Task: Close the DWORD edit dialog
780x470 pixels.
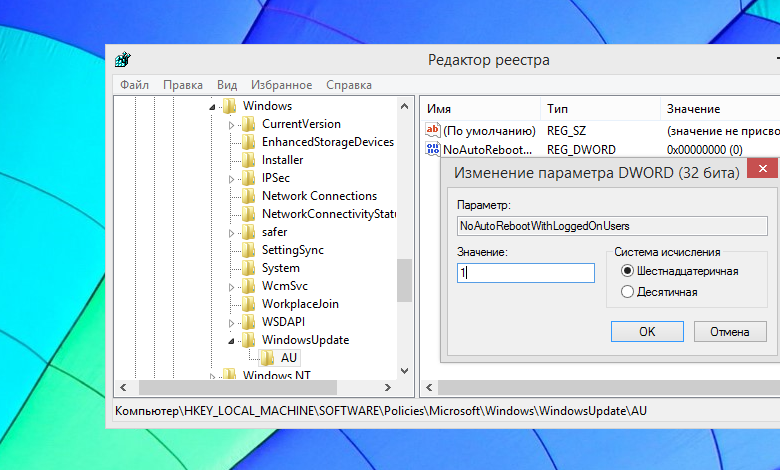Action: click(x=763, y=169)
